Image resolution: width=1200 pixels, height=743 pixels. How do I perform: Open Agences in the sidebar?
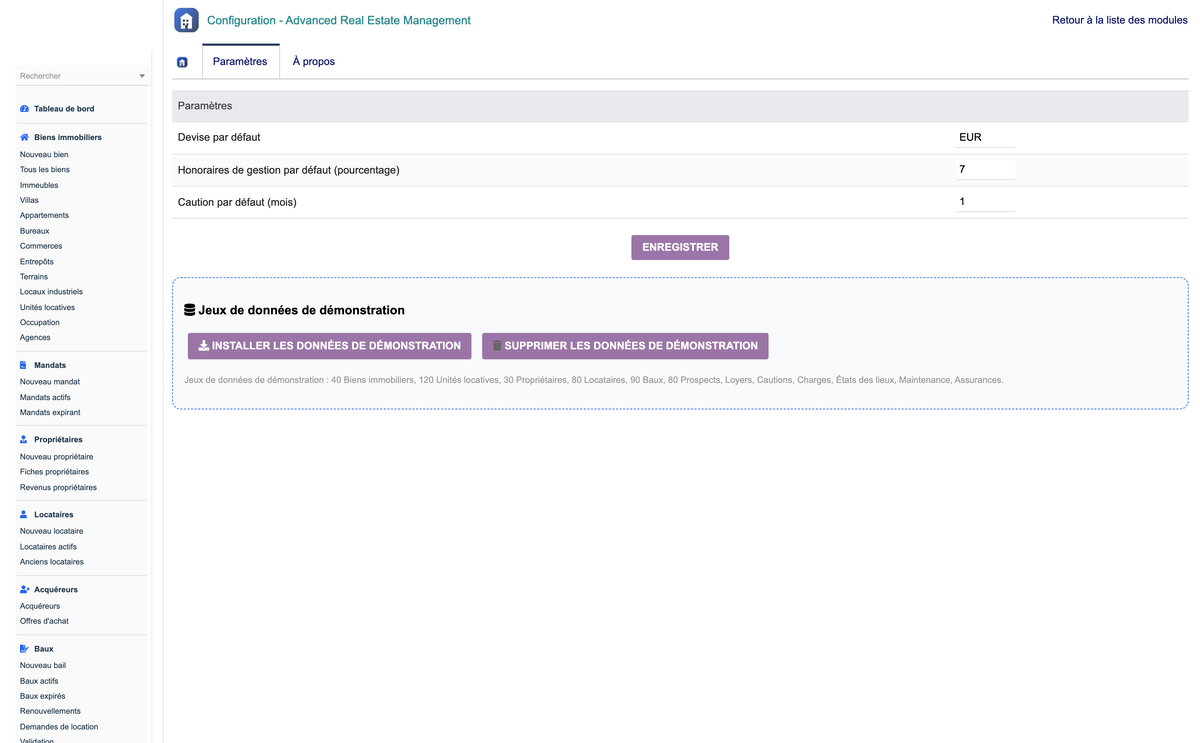35,337
